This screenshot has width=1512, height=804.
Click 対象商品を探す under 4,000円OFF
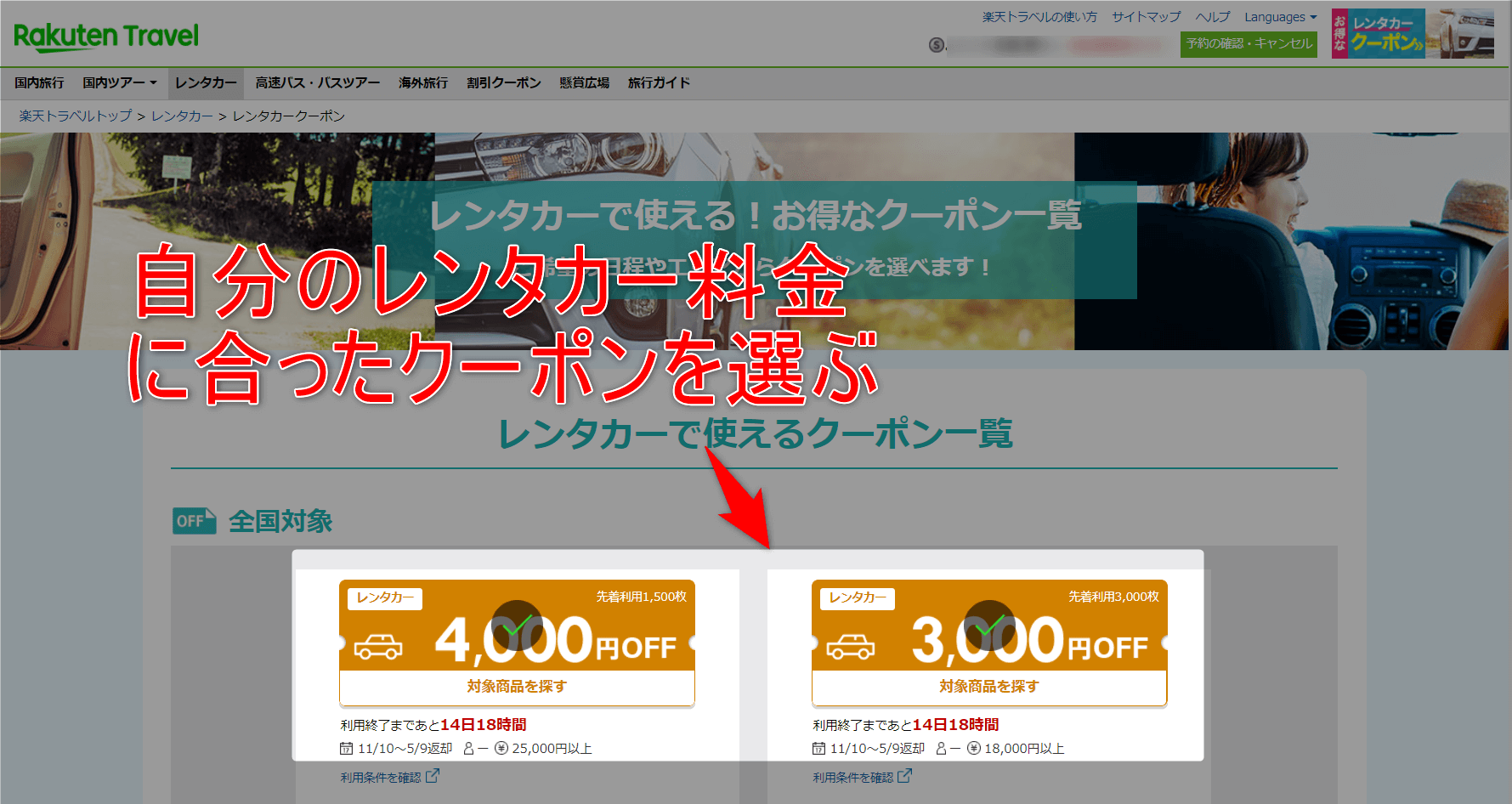point(517,687)
